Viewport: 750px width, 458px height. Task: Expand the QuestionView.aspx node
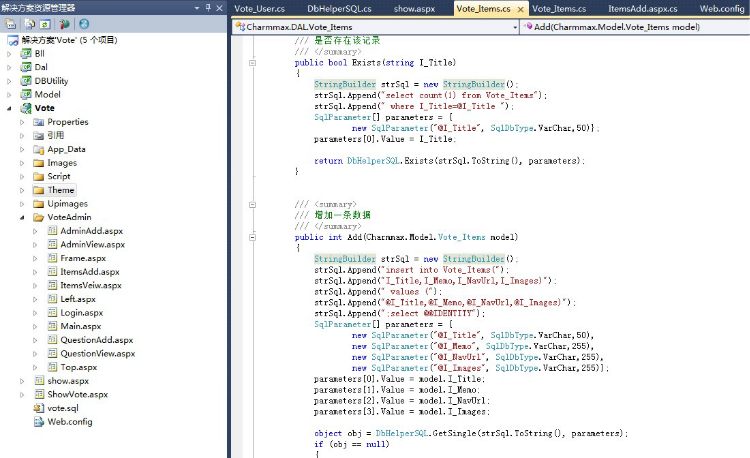click(x=35, y=354)
